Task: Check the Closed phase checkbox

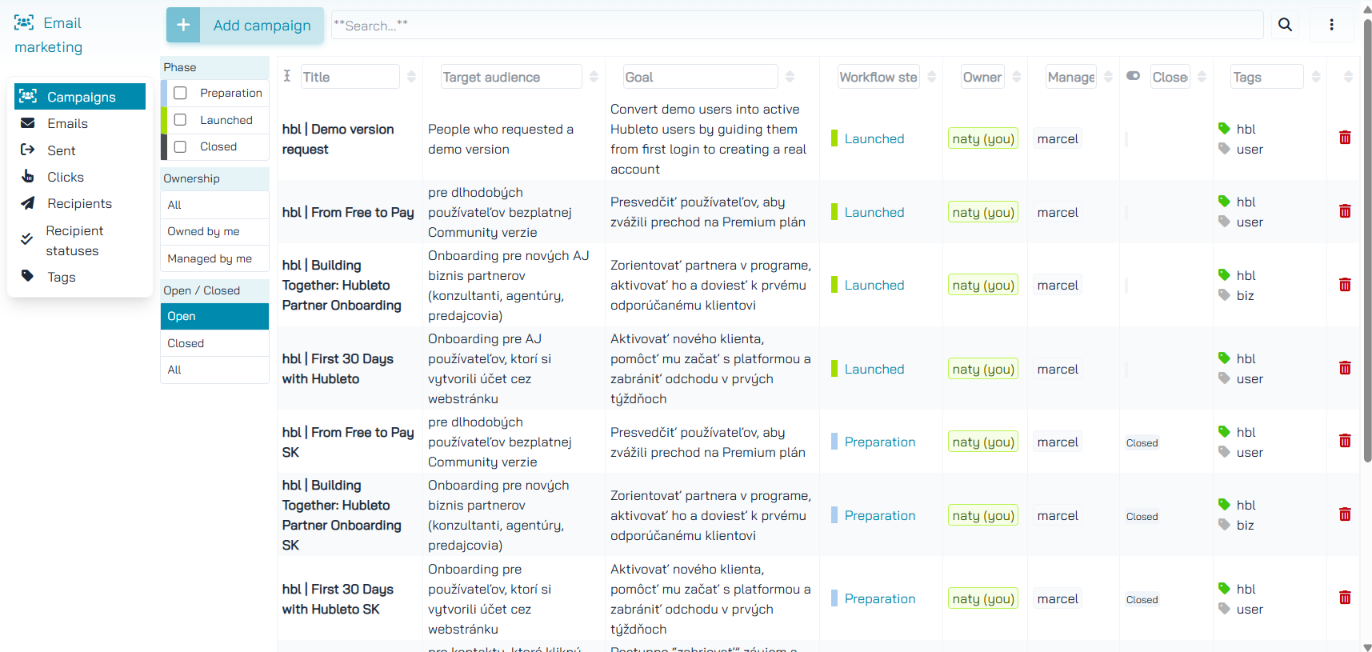Action: click(x=180, y=147)
